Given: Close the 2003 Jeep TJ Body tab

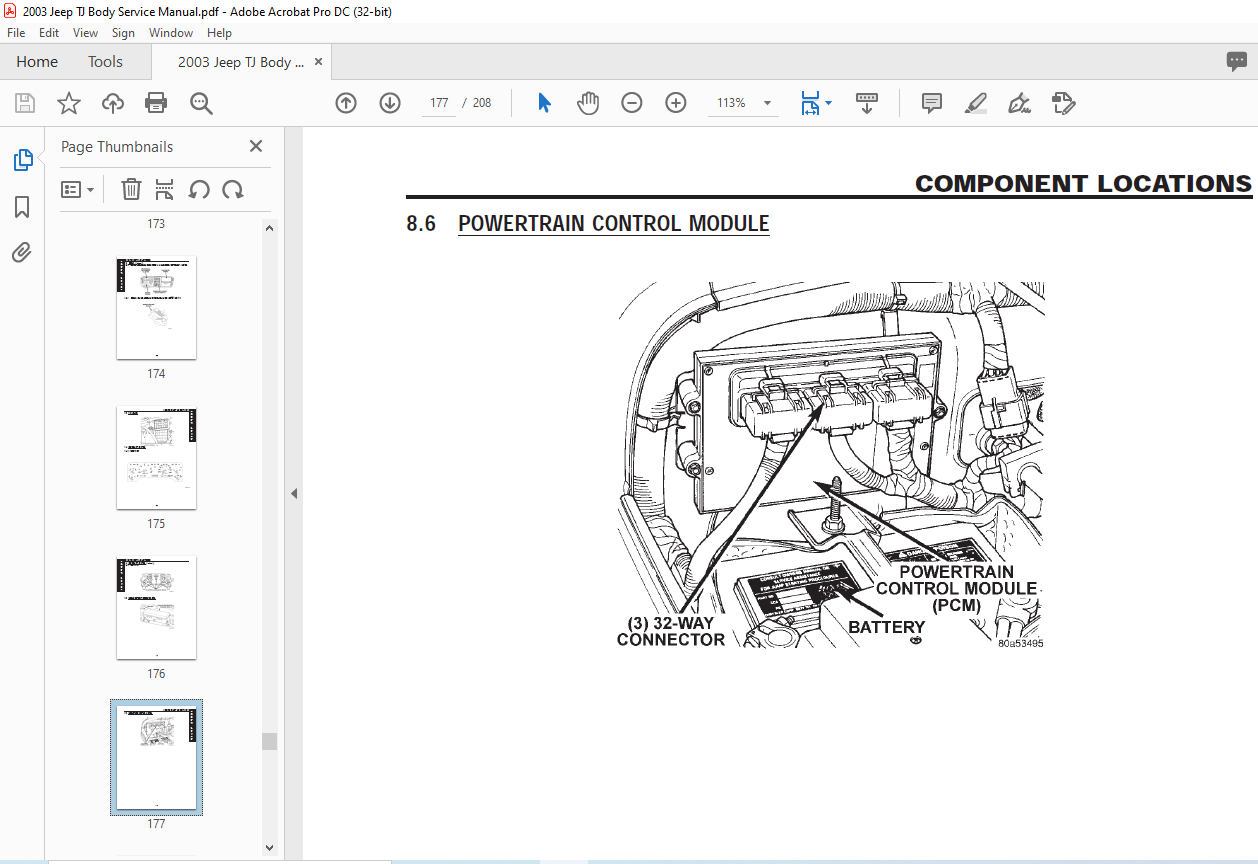Looking at the screenshot, I should pos(318,62).
